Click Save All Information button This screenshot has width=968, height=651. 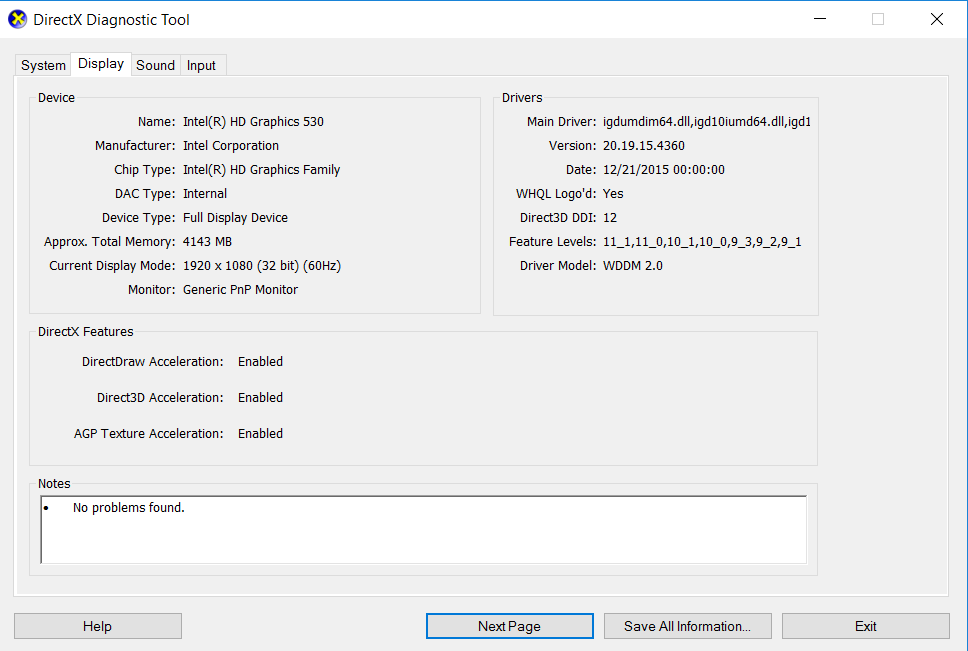[x=687, y=626]
